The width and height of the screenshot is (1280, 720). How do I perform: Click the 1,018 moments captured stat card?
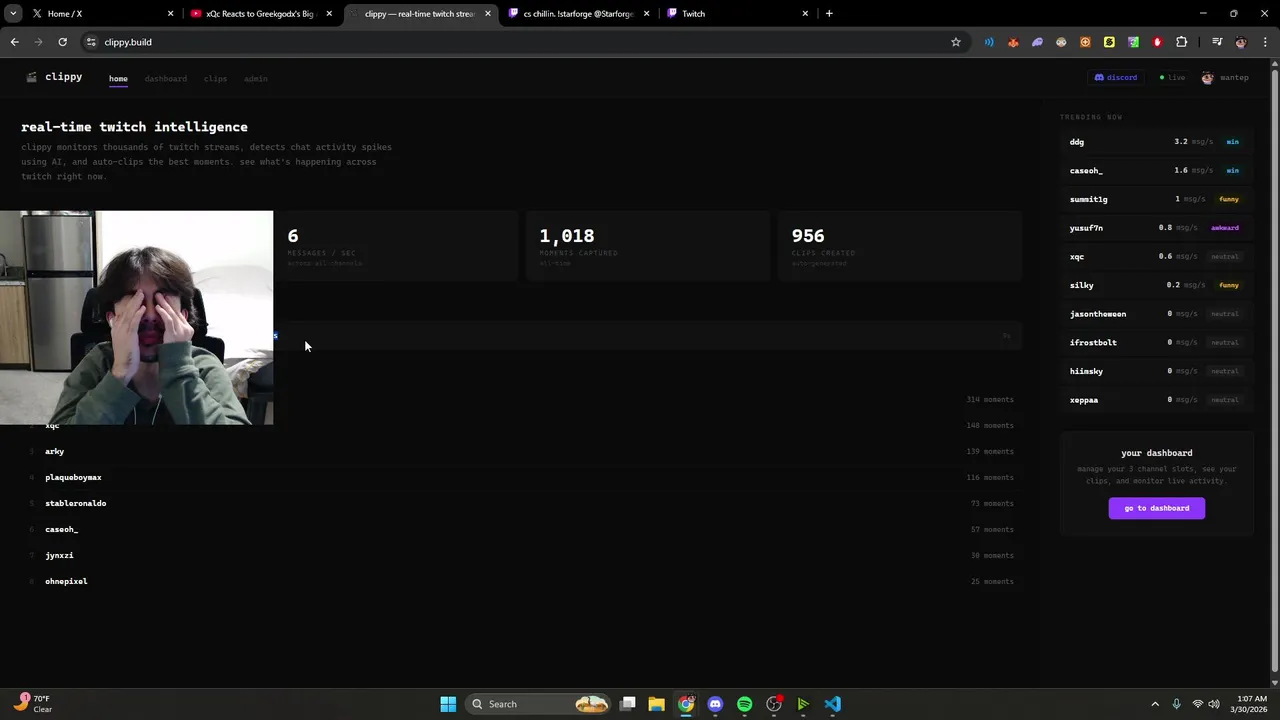point(648,246)
